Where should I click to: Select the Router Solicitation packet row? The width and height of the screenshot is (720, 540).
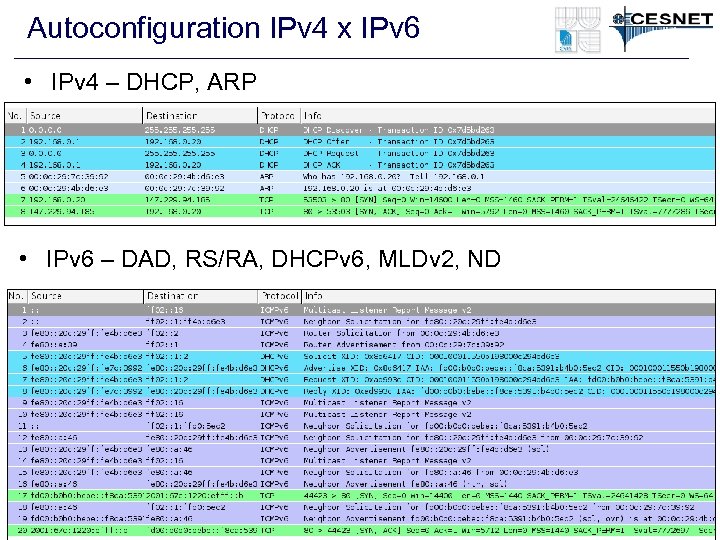coord(361,333)
